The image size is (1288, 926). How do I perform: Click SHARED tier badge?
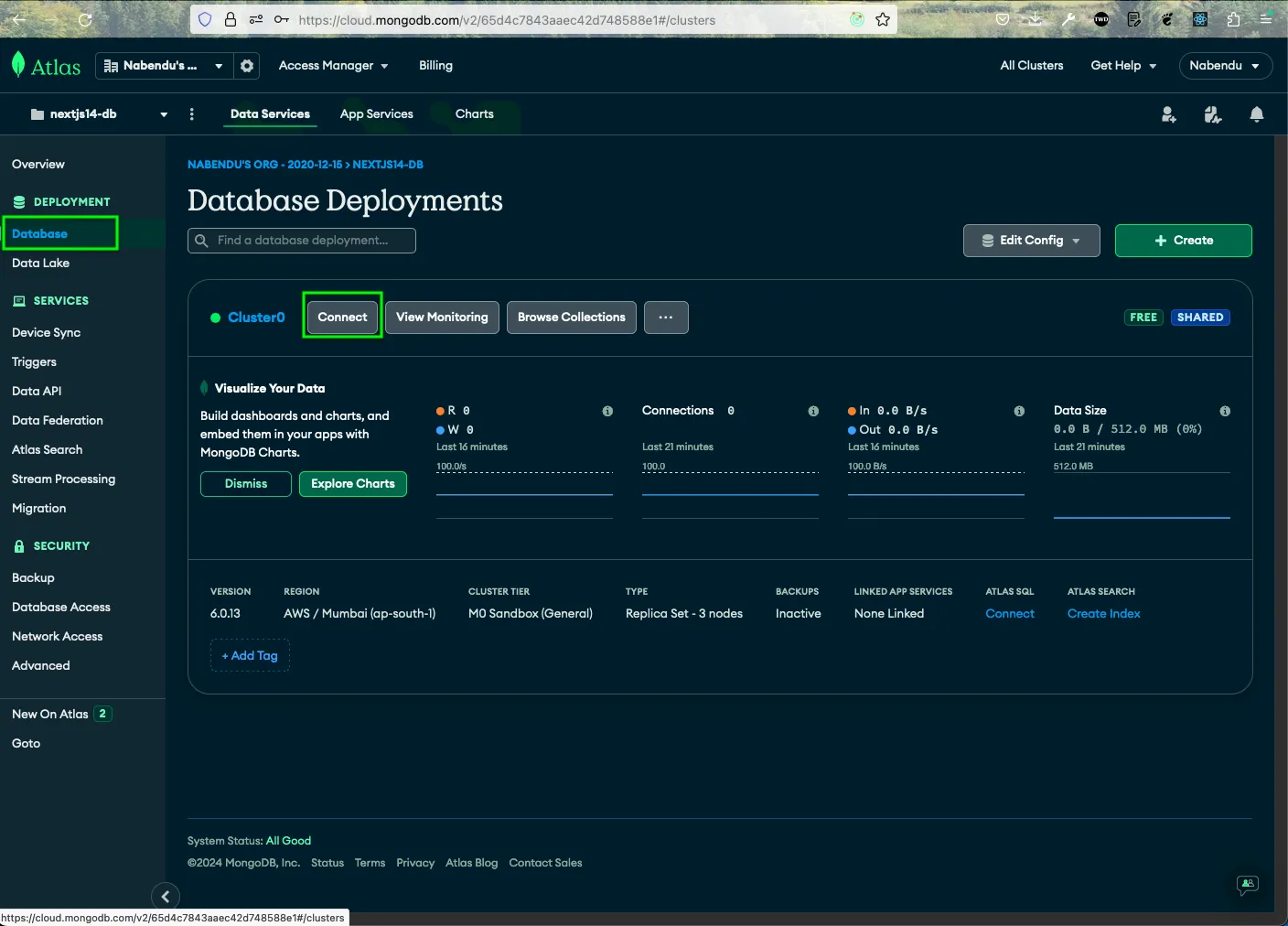1200,318
